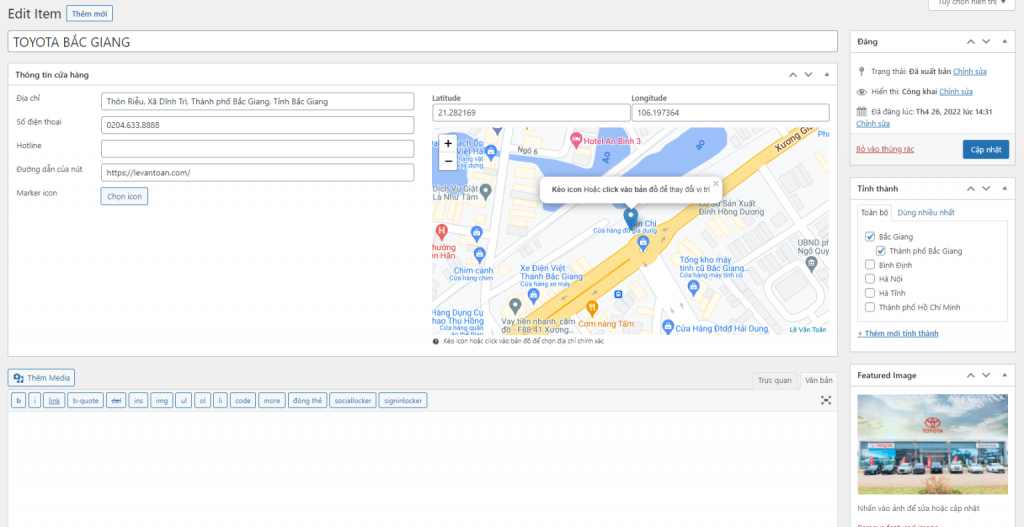Check the Hà Nội checkbox
Image resolution: width=1024 pixels, height=527 pixels.
coord(870,279)
